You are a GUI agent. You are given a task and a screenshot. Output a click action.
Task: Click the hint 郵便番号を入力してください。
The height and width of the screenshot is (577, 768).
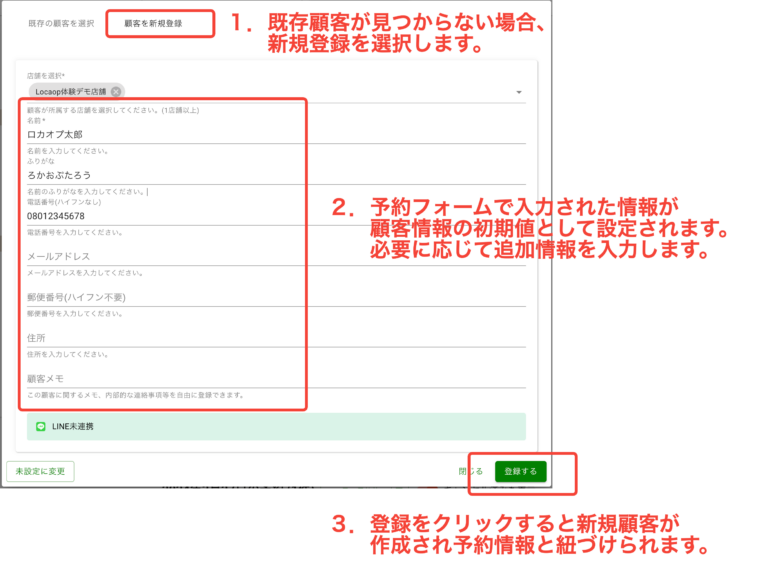coord(75,313)
